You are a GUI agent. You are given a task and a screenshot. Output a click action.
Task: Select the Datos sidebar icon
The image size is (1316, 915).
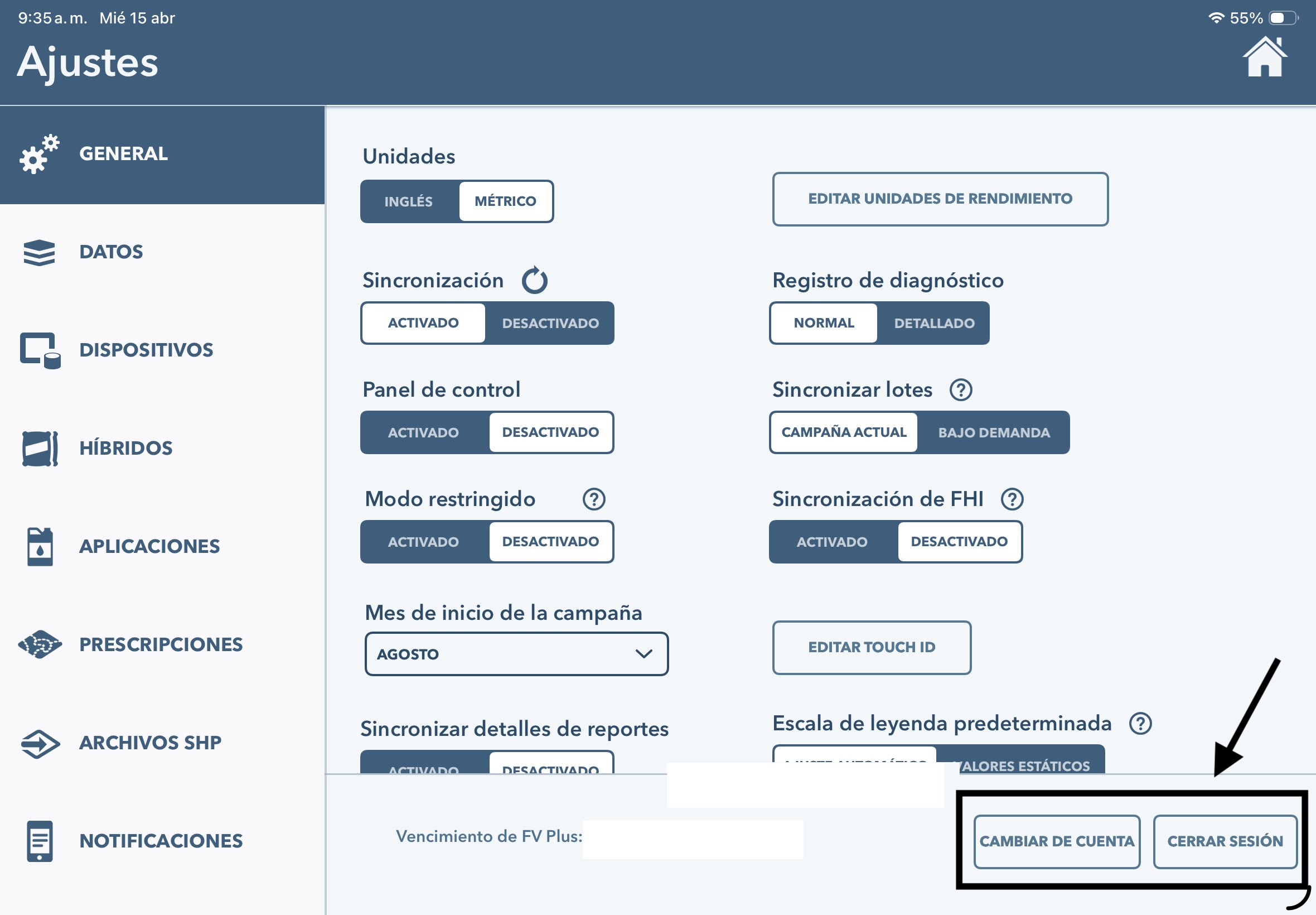click(x=38, y=251)
